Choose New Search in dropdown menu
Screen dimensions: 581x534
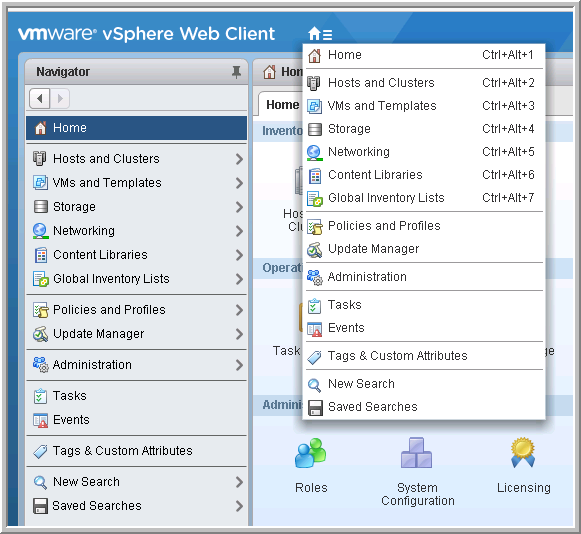point(424,384)
